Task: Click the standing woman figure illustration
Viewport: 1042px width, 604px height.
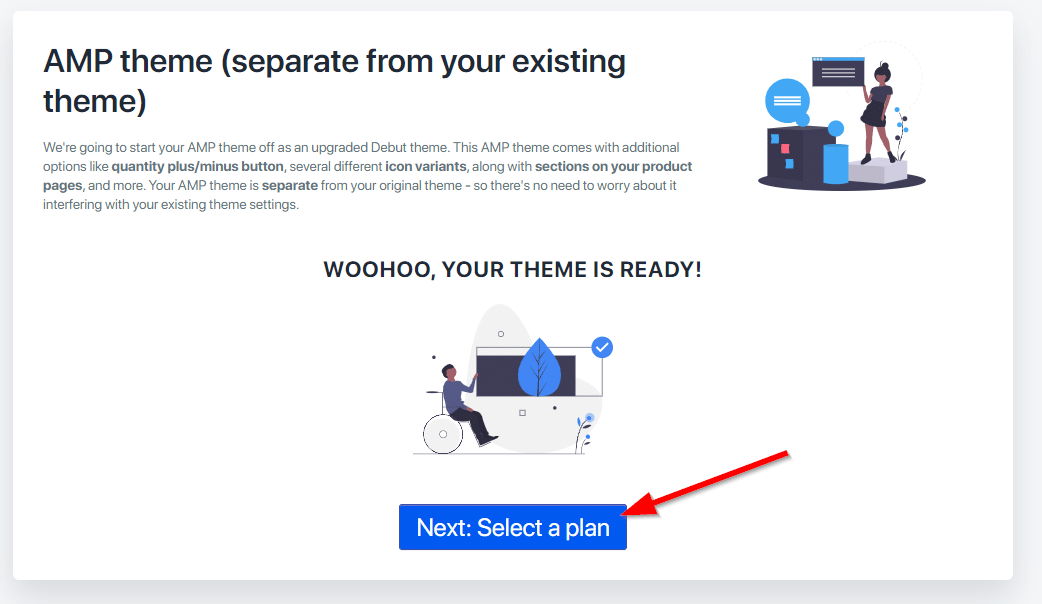Action: [878, 108]
